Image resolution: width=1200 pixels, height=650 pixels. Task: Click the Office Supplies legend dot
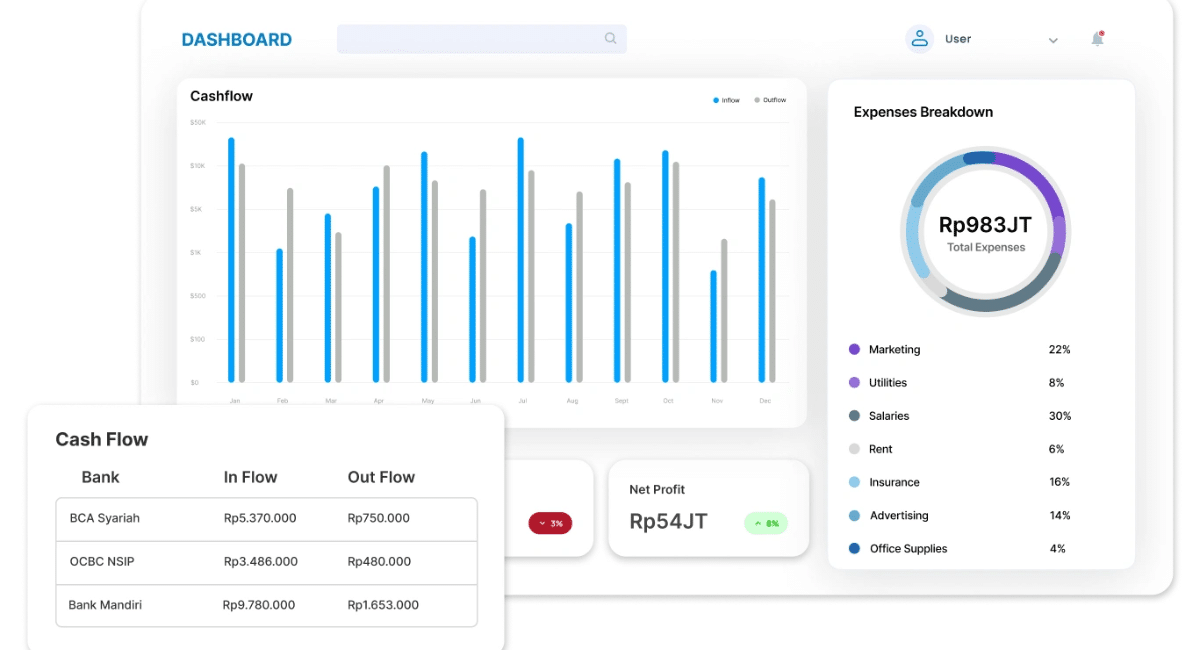click(x=854, y=548)
